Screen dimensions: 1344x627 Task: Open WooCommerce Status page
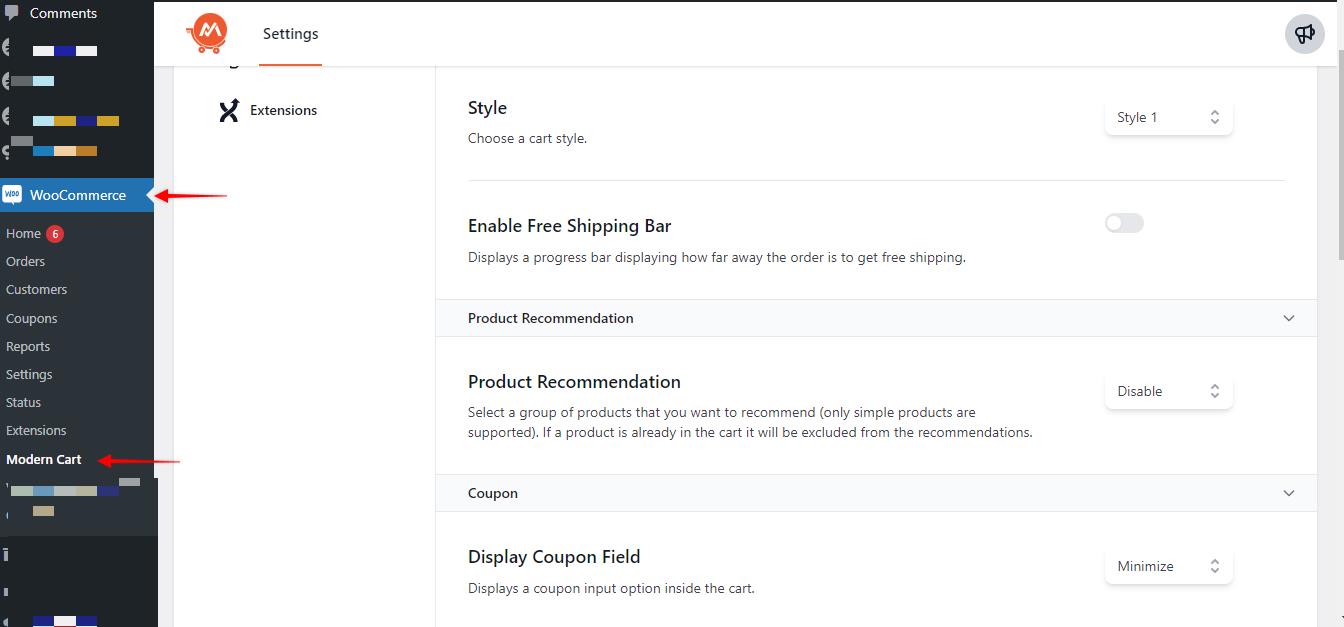pyautogui.click(x=24, y=403)
